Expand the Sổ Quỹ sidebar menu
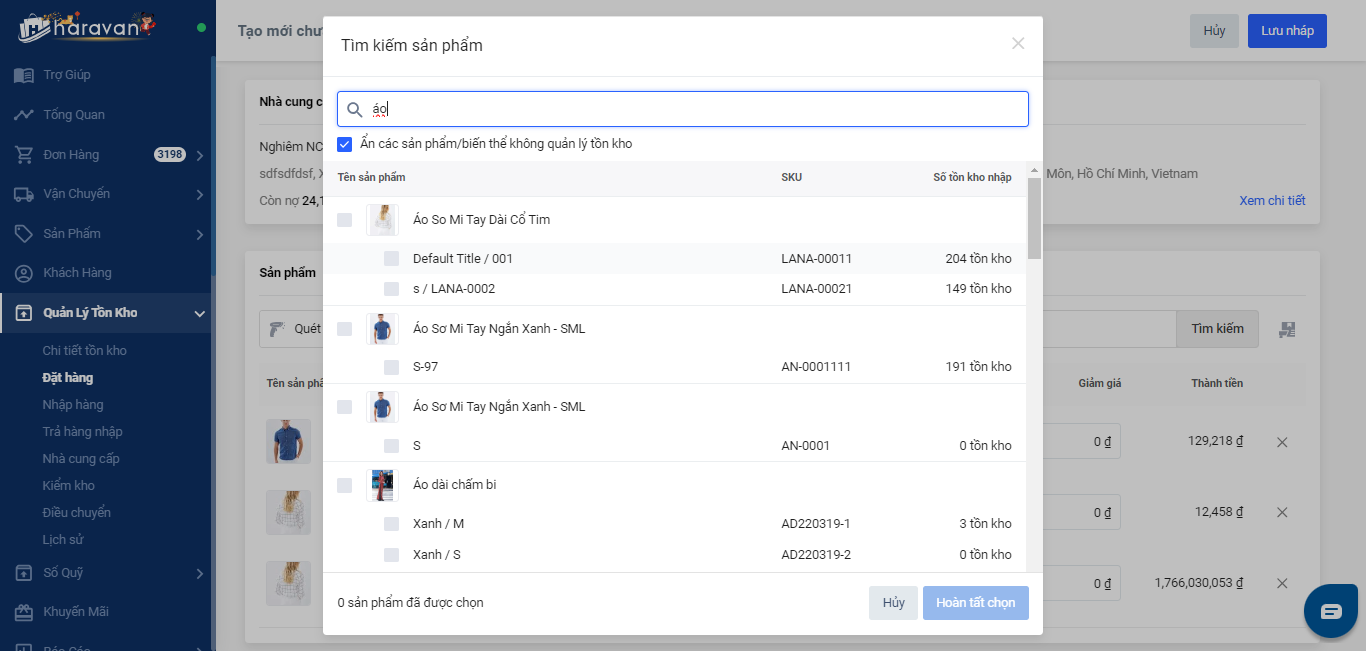The height and width of the screenshot is (651, 1366). click(199, 574)
